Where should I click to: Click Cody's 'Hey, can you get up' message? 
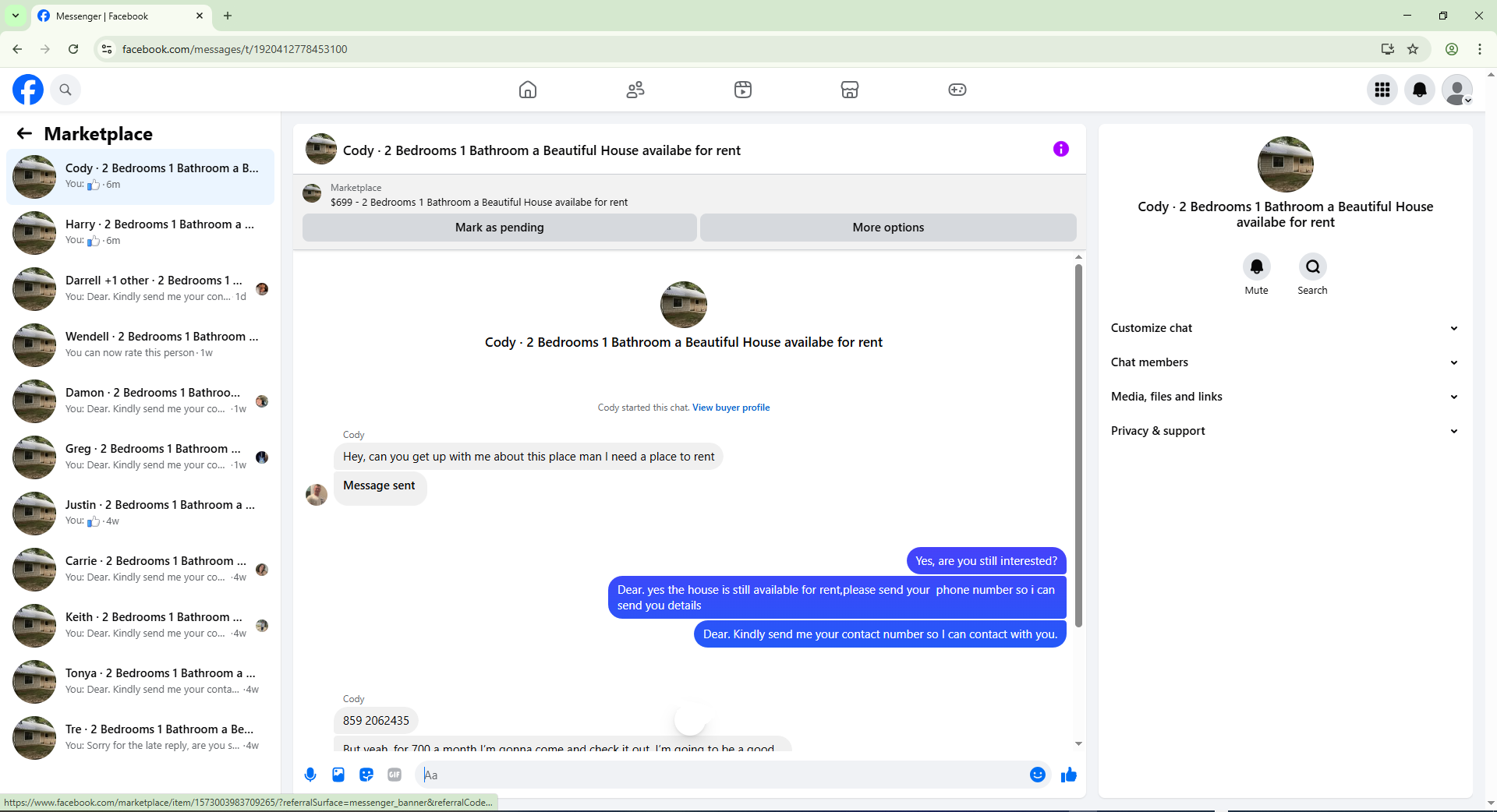click(529, 457)
